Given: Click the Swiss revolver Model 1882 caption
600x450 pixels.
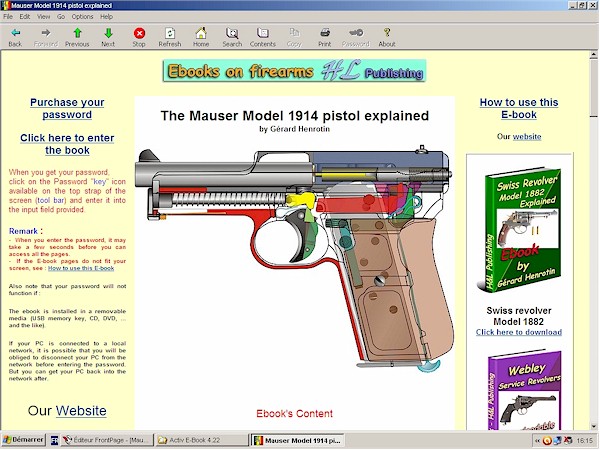Looking at the screenshot, I should pos(519,316).
